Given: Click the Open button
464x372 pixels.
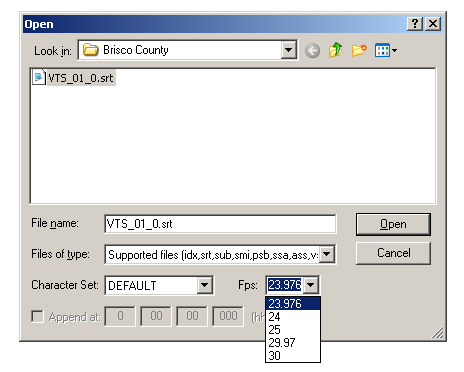Looking at the screenshot, I should pos(393,224).
